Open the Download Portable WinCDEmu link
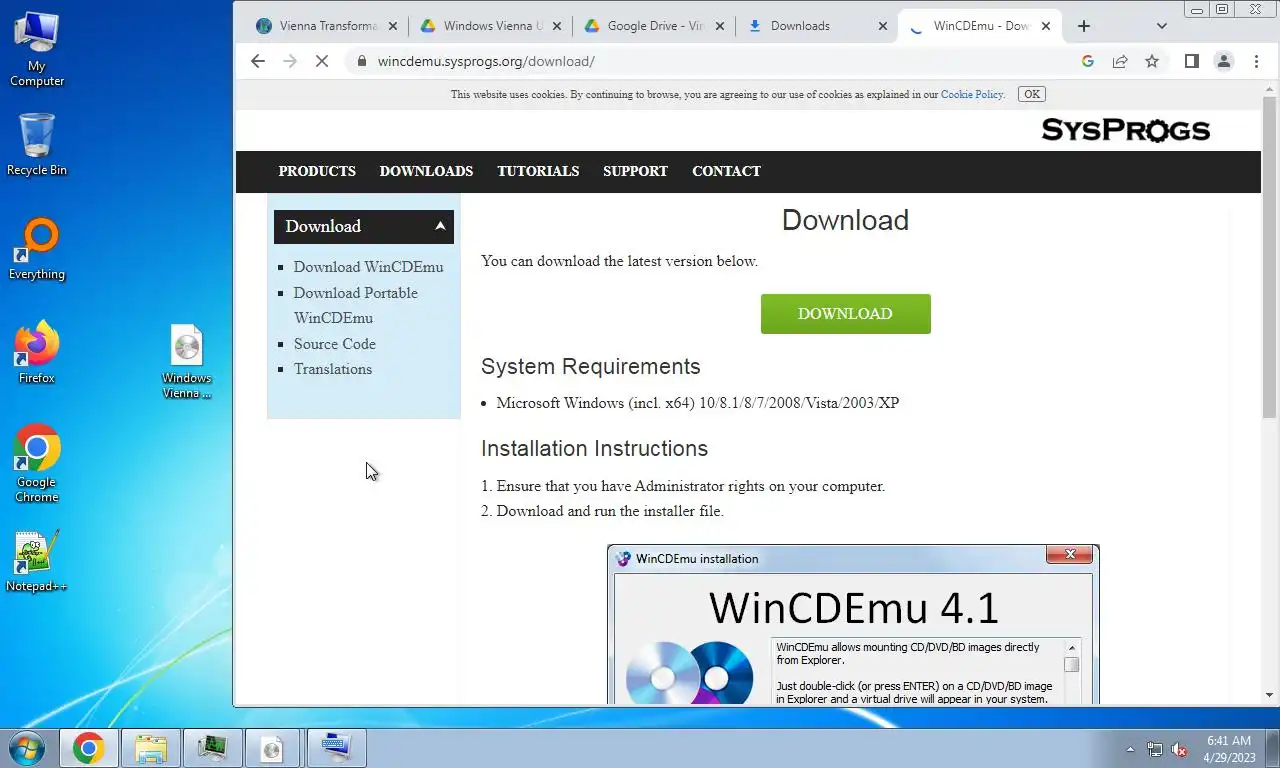Screen dimensions: 1280x768 coord(356,305)
